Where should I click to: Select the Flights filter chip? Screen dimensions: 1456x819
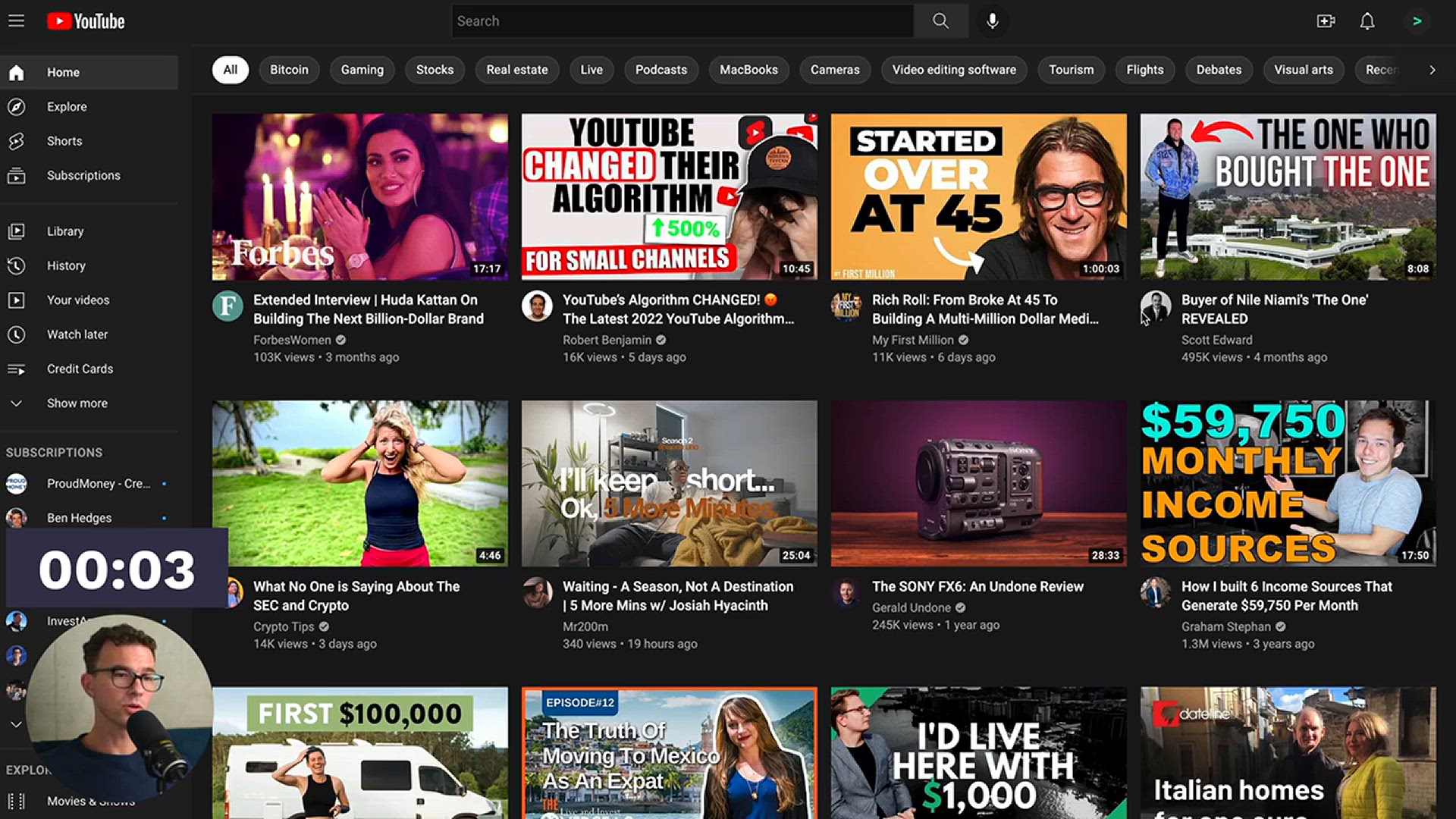(1145, 70)
